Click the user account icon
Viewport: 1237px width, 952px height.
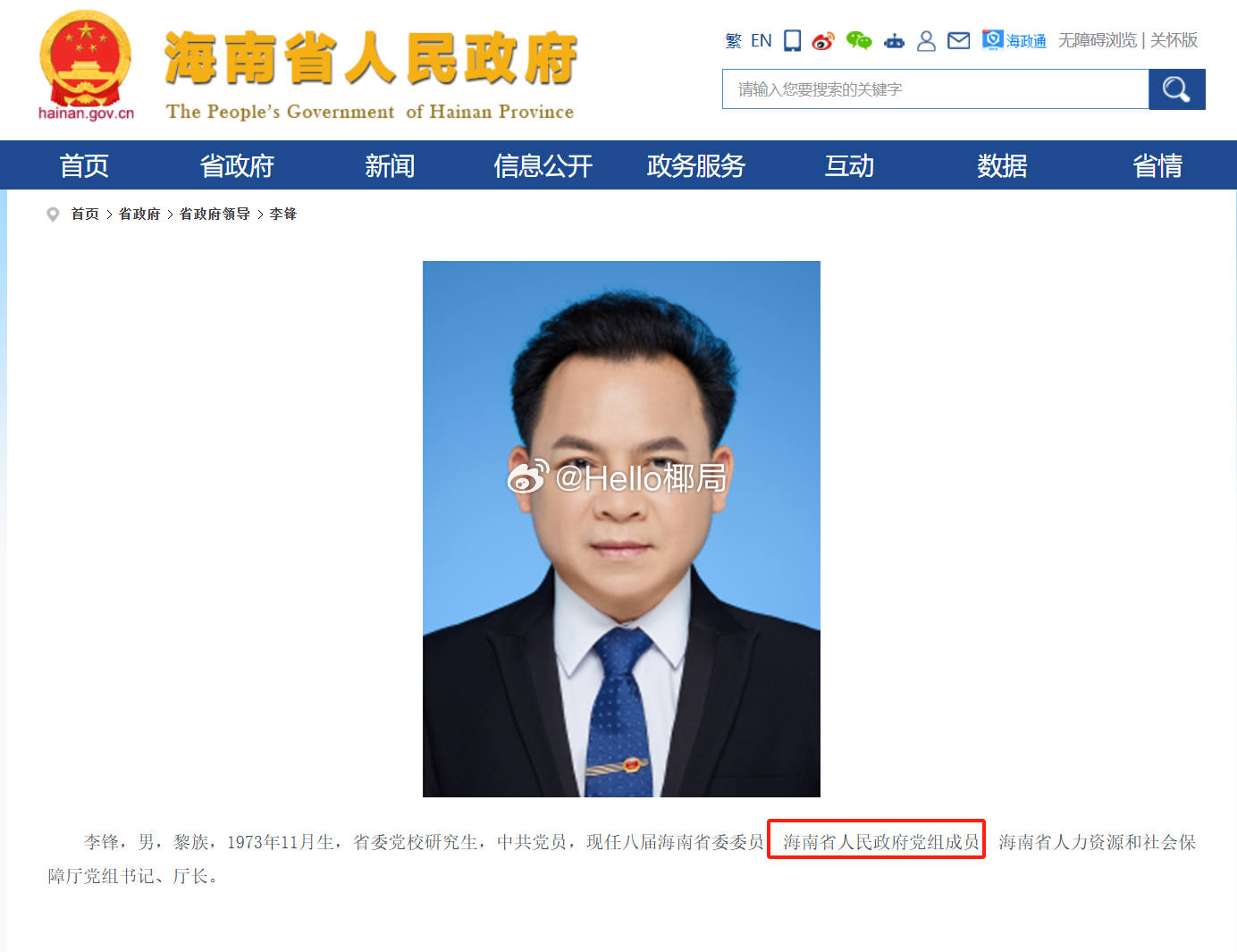[926, 41]
